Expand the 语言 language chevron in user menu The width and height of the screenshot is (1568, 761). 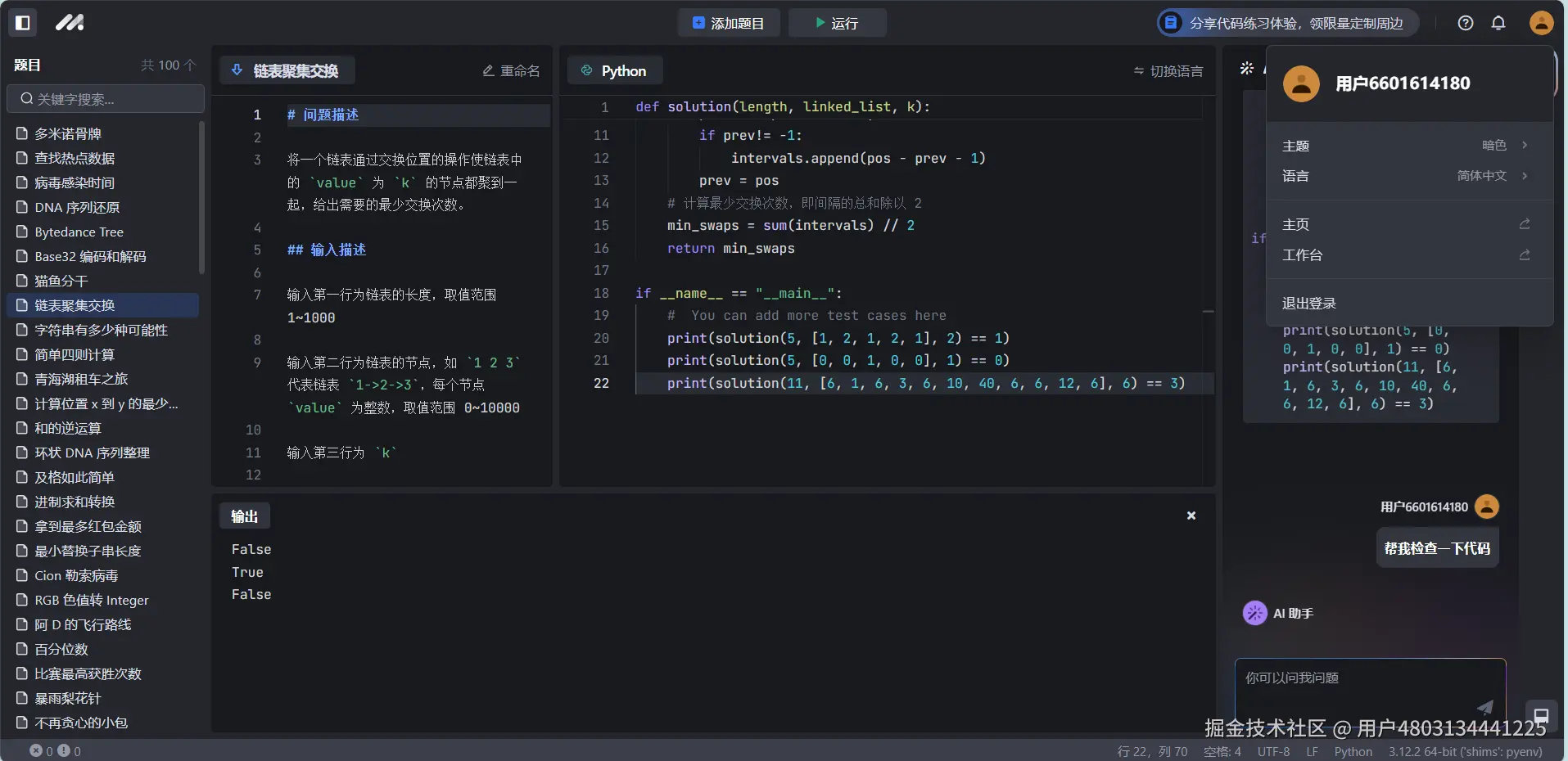pyautogui.click(x=1524, y=176)
